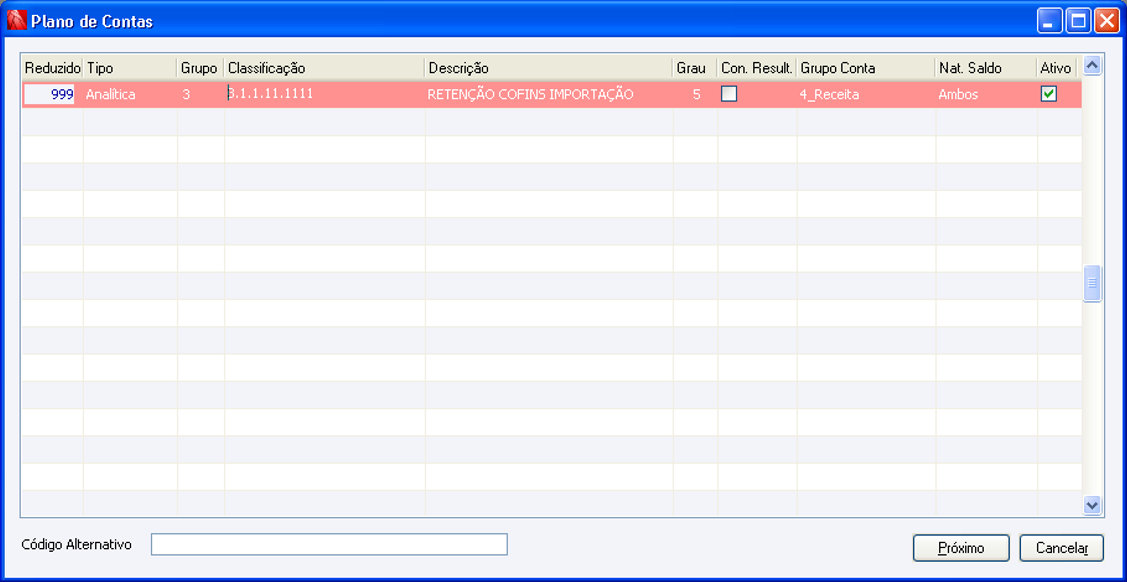Select the Grupo cell showing 3
Viewport: 1127px width, 582px height.
(201, 94)
